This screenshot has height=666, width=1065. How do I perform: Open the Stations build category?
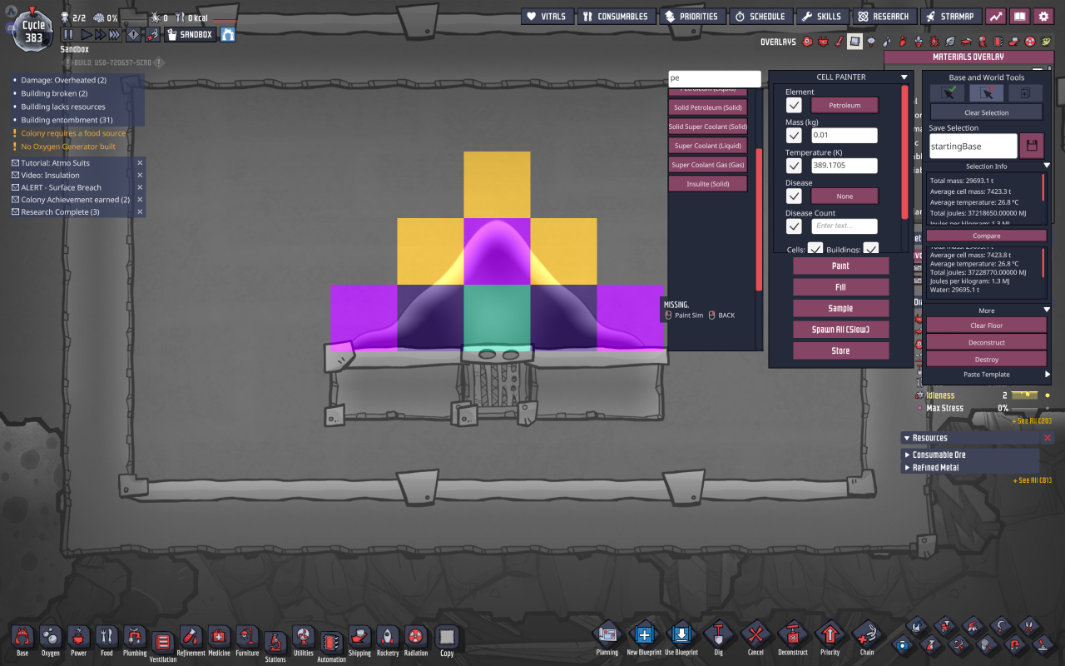pos(275,644)
